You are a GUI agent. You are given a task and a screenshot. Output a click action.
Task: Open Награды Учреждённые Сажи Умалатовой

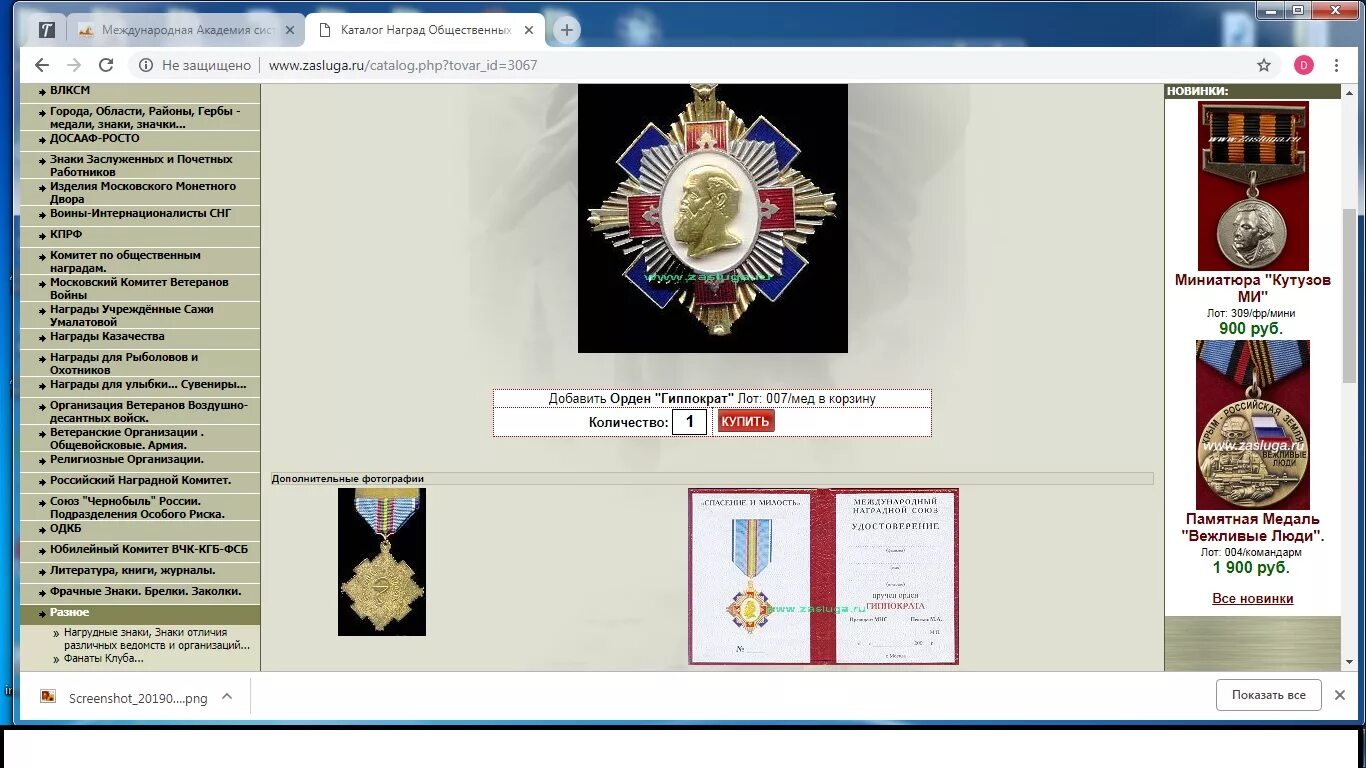coord(132,315)
